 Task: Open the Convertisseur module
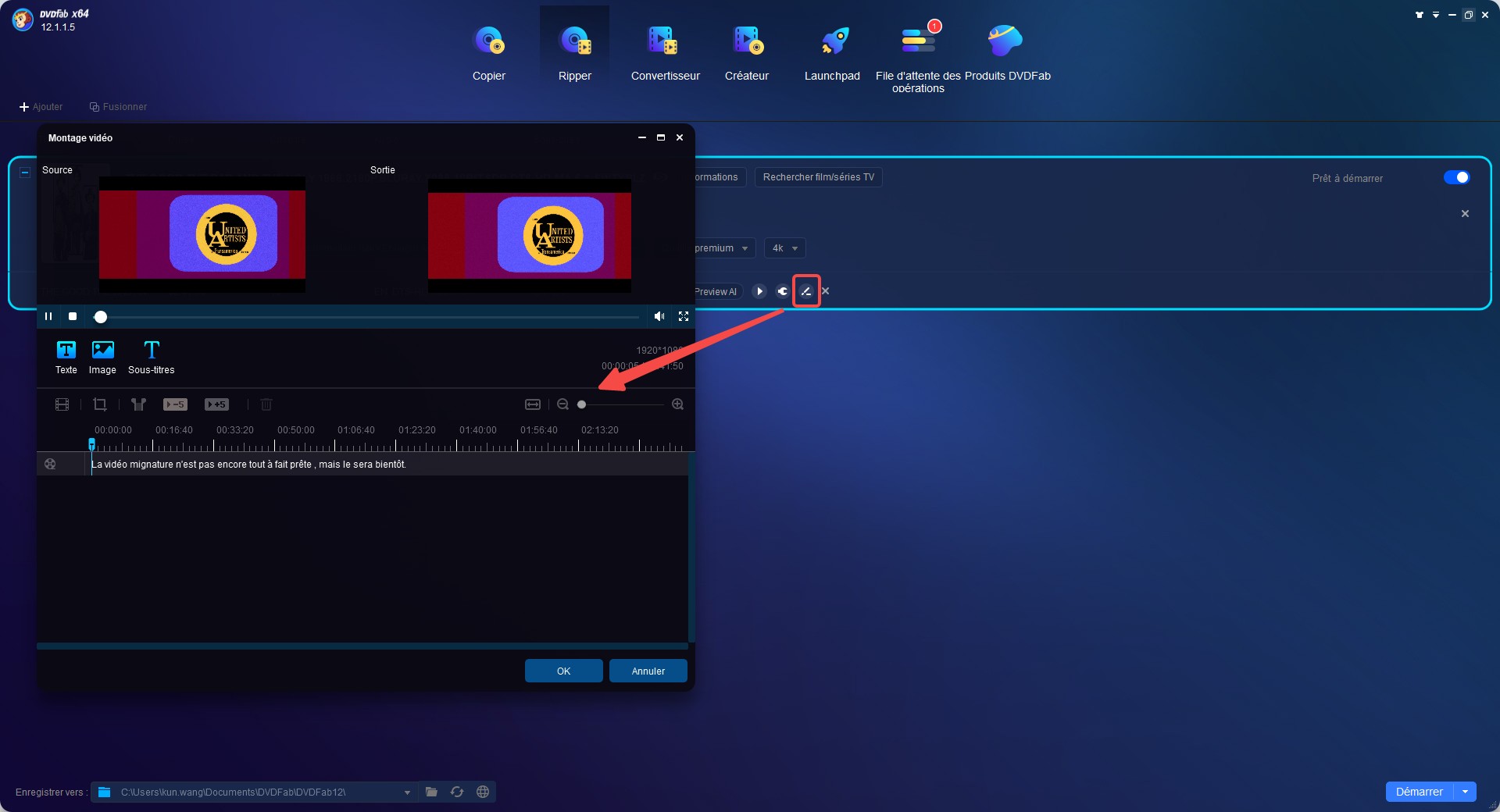665,52
